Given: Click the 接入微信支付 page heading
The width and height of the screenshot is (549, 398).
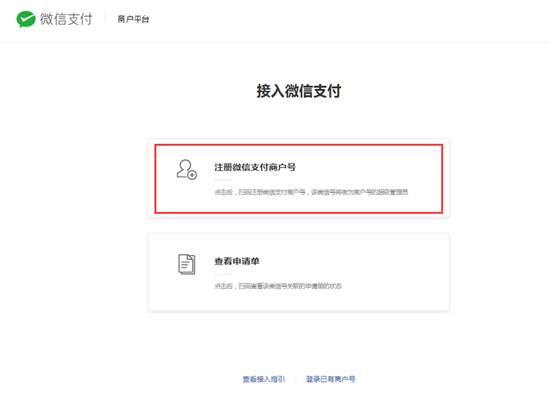Looking at the screenshot, I should pos(299,91).
